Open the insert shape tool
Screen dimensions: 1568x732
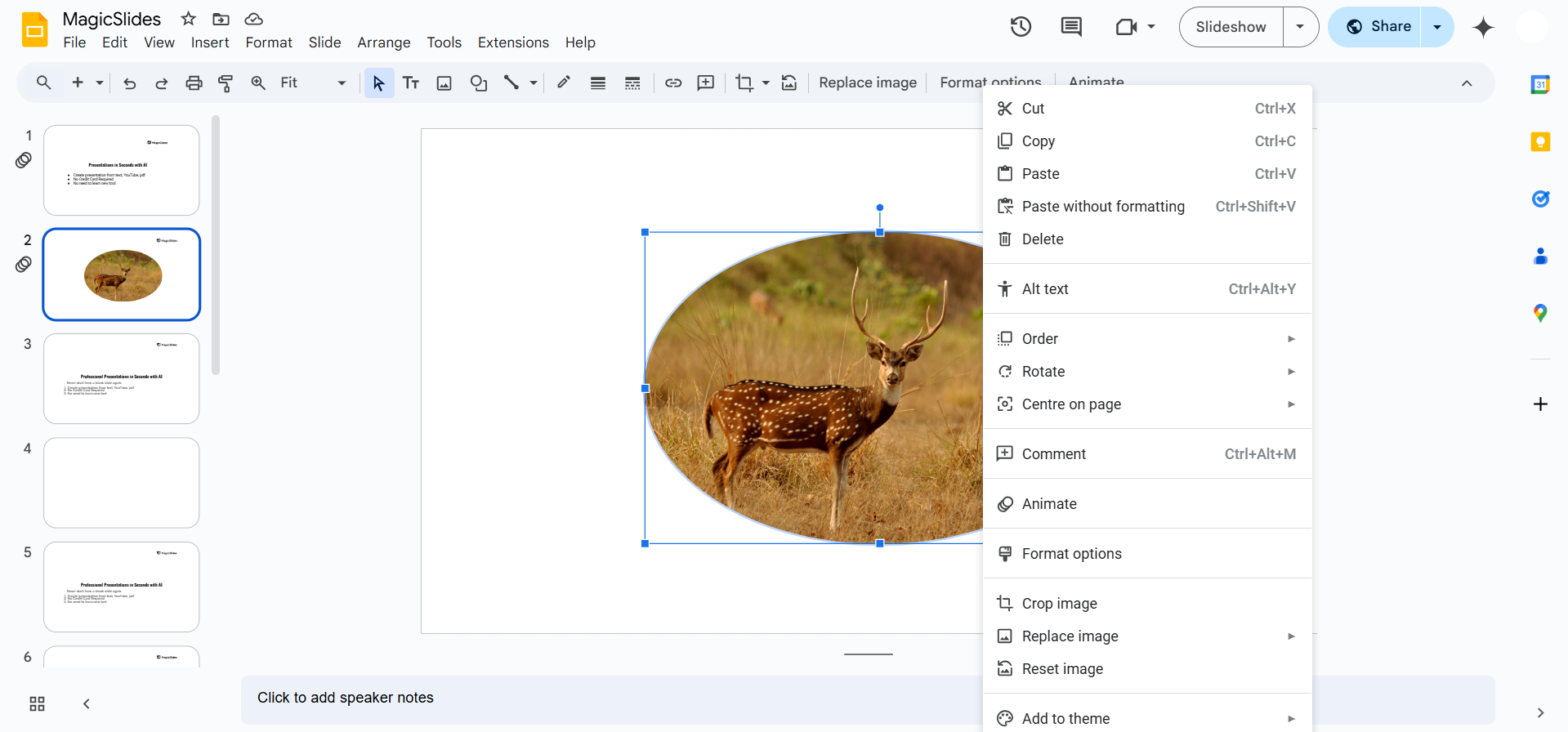[x=478, y=83]
